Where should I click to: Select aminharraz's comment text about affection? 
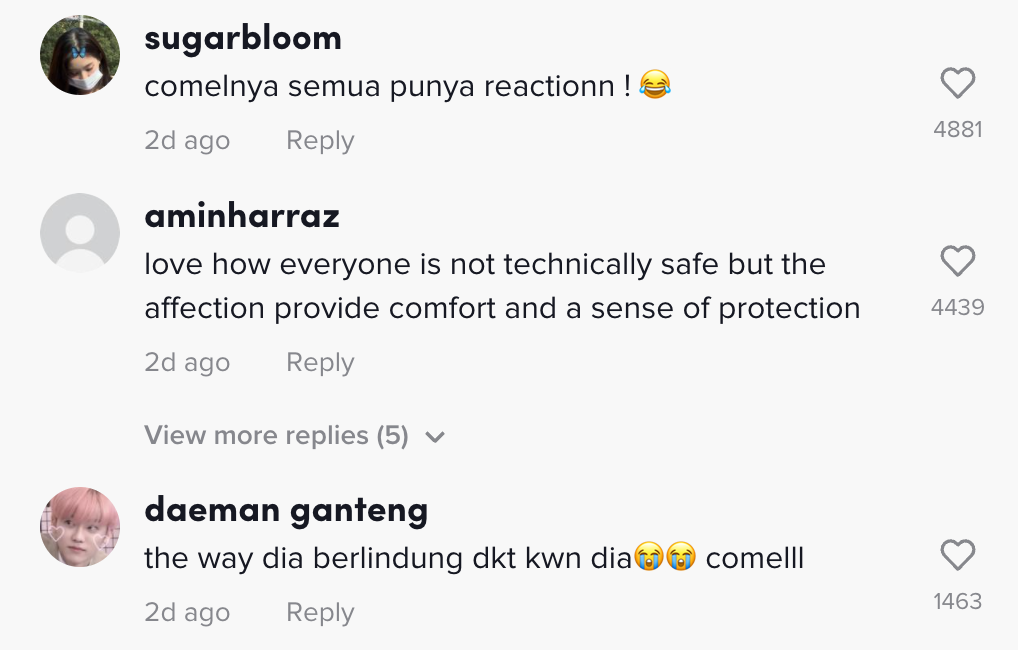[502, 286]
